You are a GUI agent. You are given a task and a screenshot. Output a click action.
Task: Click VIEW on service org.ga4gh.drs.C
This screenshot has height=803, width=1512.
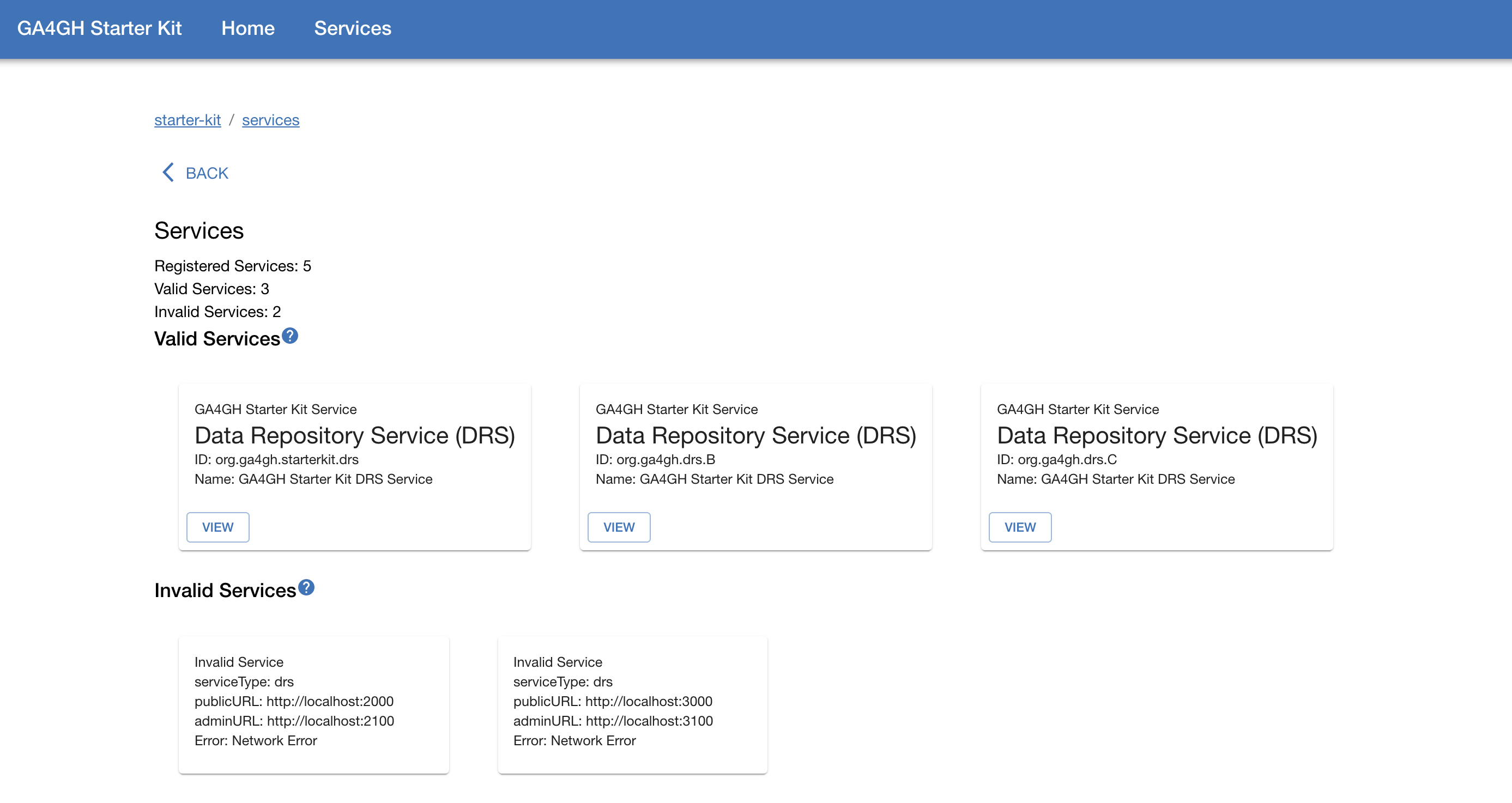pos(1020,527)
